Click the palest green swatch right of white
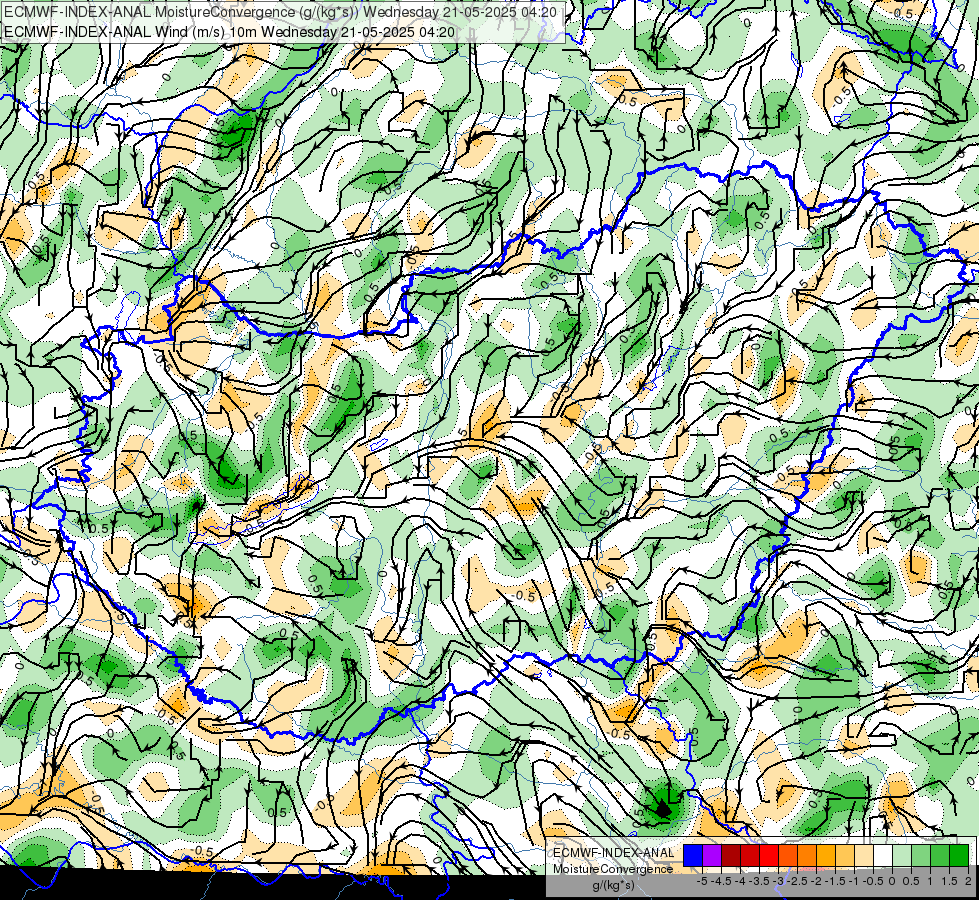This screenshot has width=979, height=900. (902, 856)
